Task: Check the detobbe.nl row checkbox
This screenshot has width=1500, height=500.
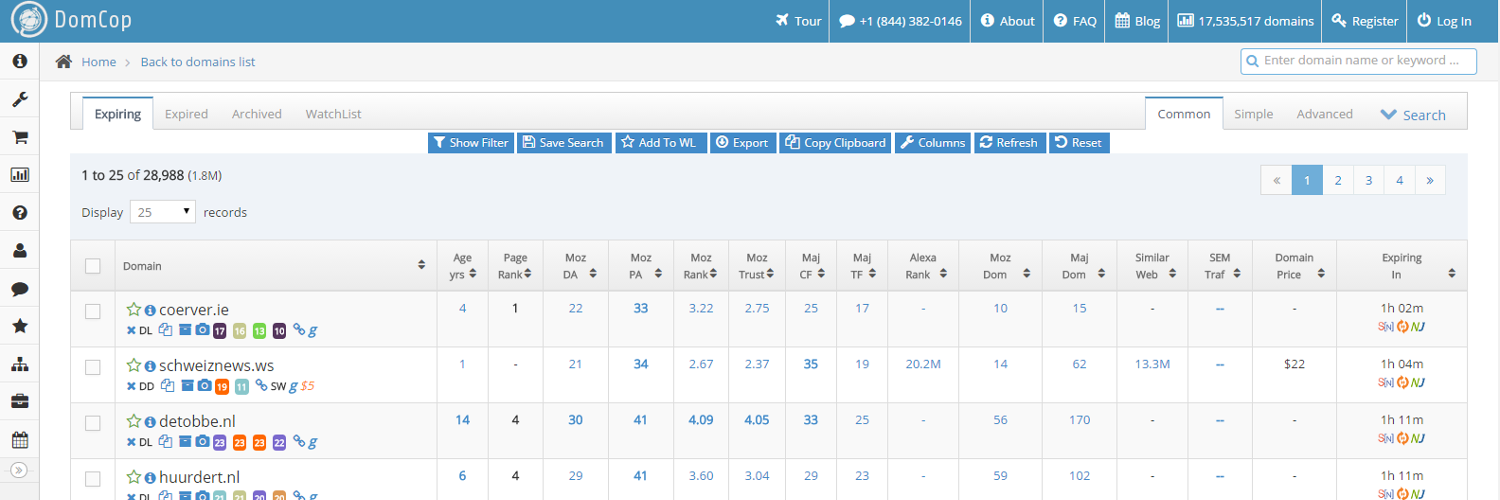Action: [x=93, y=423]
